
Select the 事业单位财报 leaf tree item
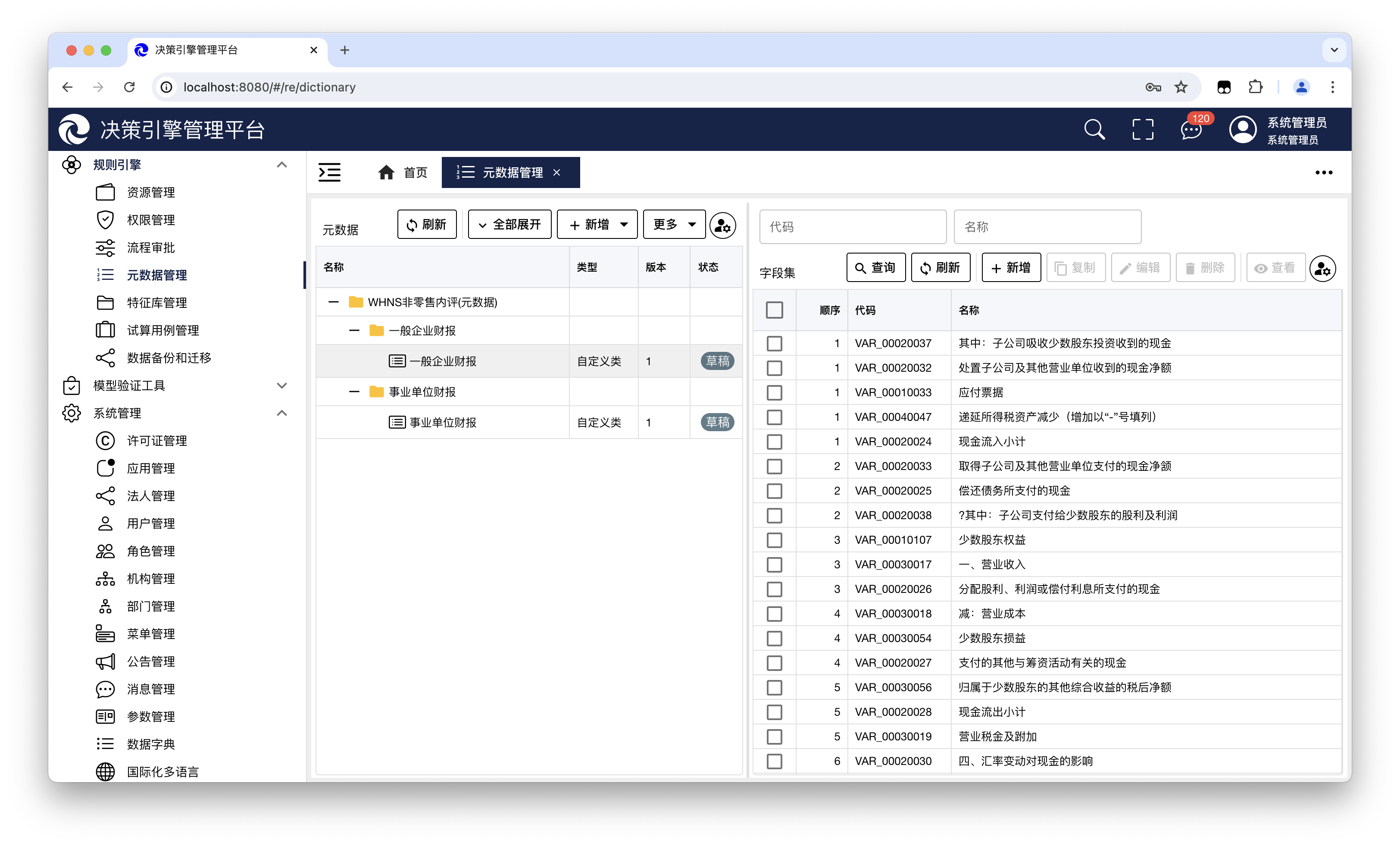(442, 423)
